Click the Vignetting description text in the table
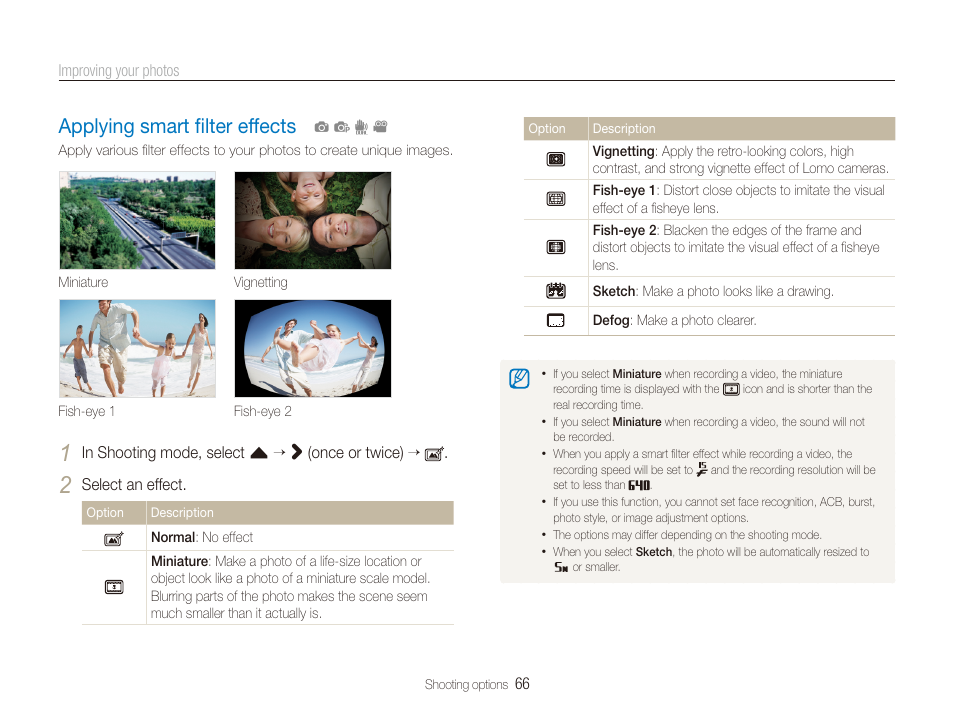Viewport: 954px width, 720px height. (x=740, y=159)
